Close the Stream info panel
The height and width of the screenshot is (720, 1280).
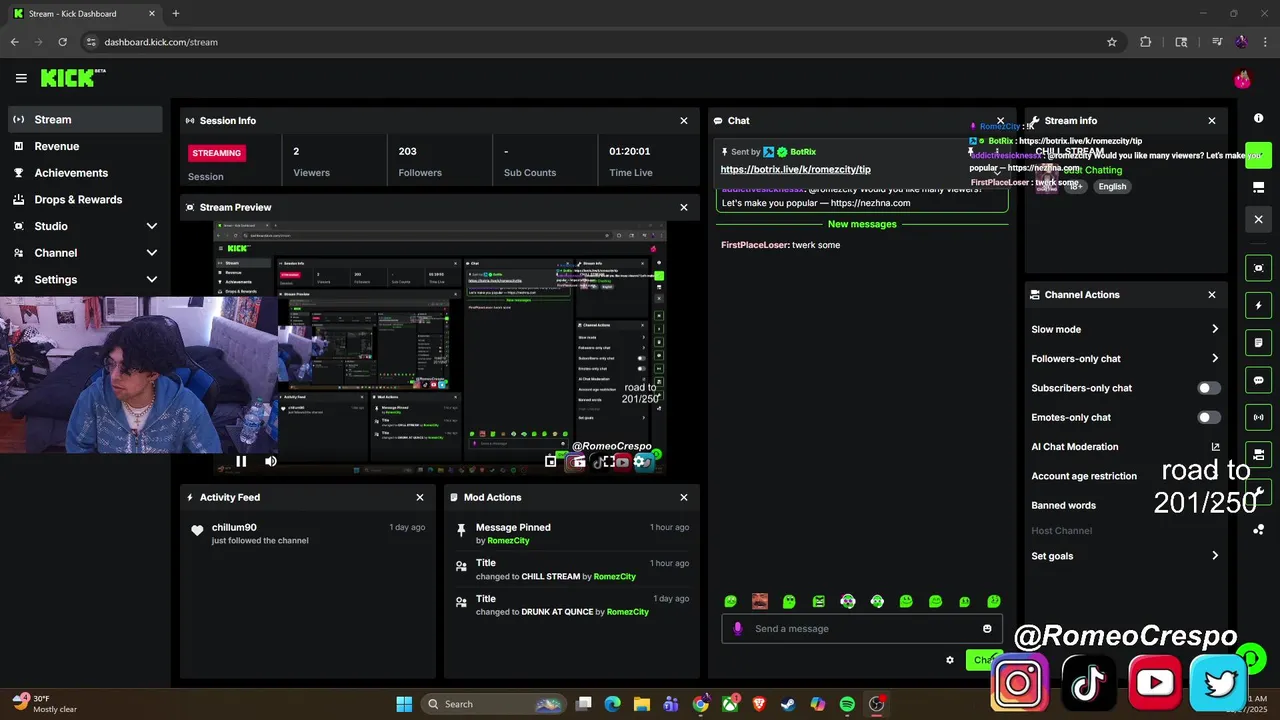pyautogui.click(x=1212, y=121)
